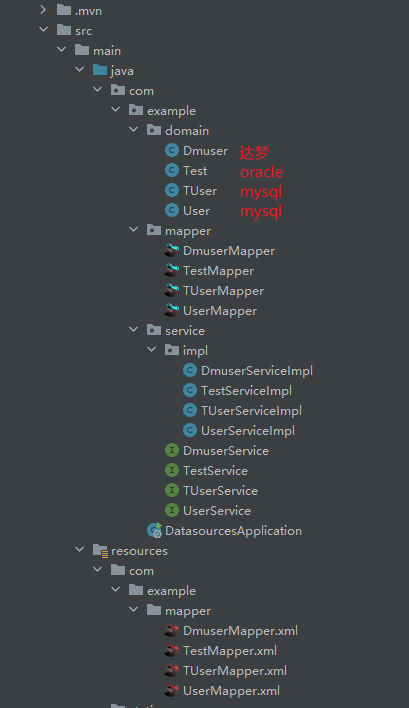Select the UserMapper.xml file
Image resolution: width=409 pixels, height=708 pixels.
pyautogui.click(x=231, y=690)
